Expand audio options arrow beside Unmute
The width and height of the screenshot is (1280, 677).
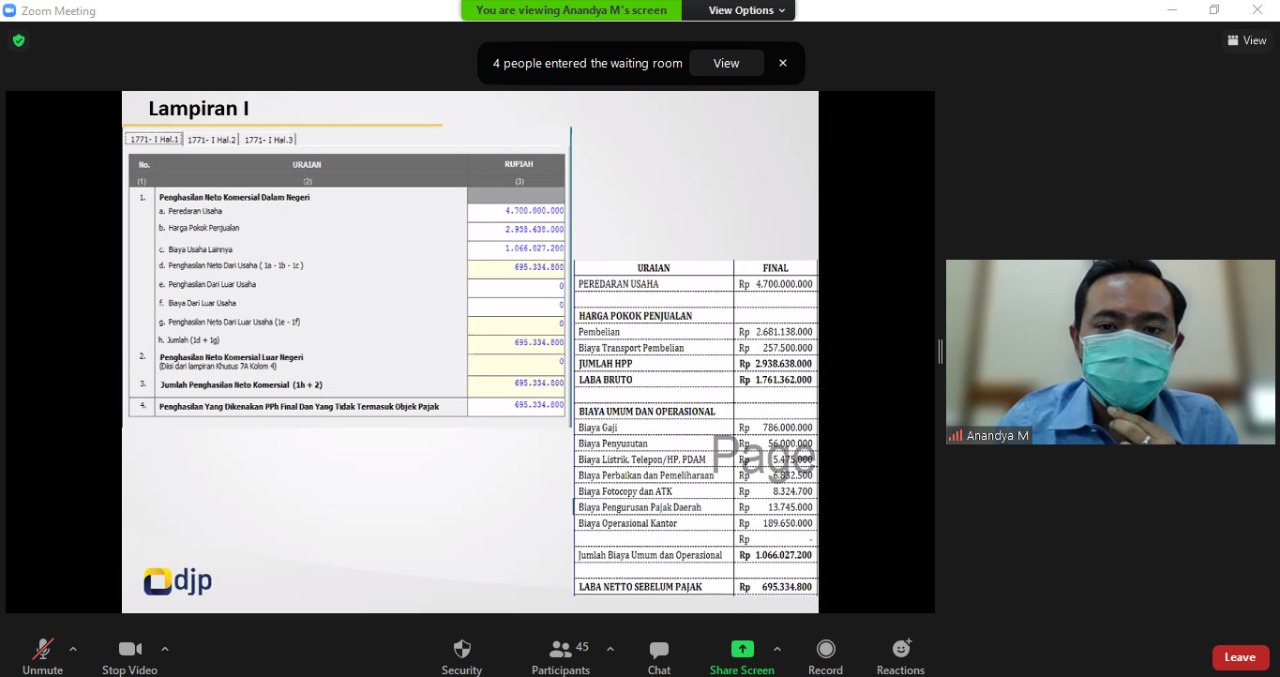pyautogui.click(x=73, y=649)
